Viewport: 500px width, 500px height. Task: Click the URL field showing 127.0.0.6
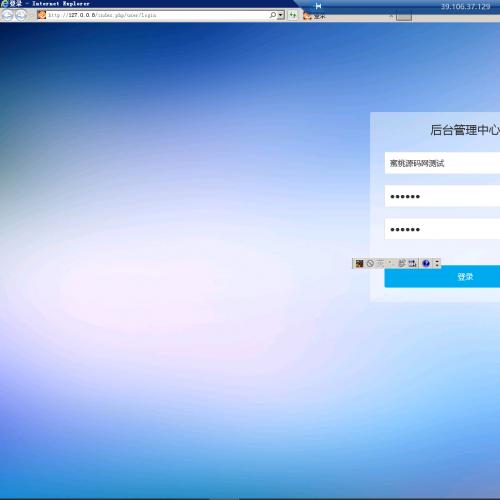click(157, 15)
